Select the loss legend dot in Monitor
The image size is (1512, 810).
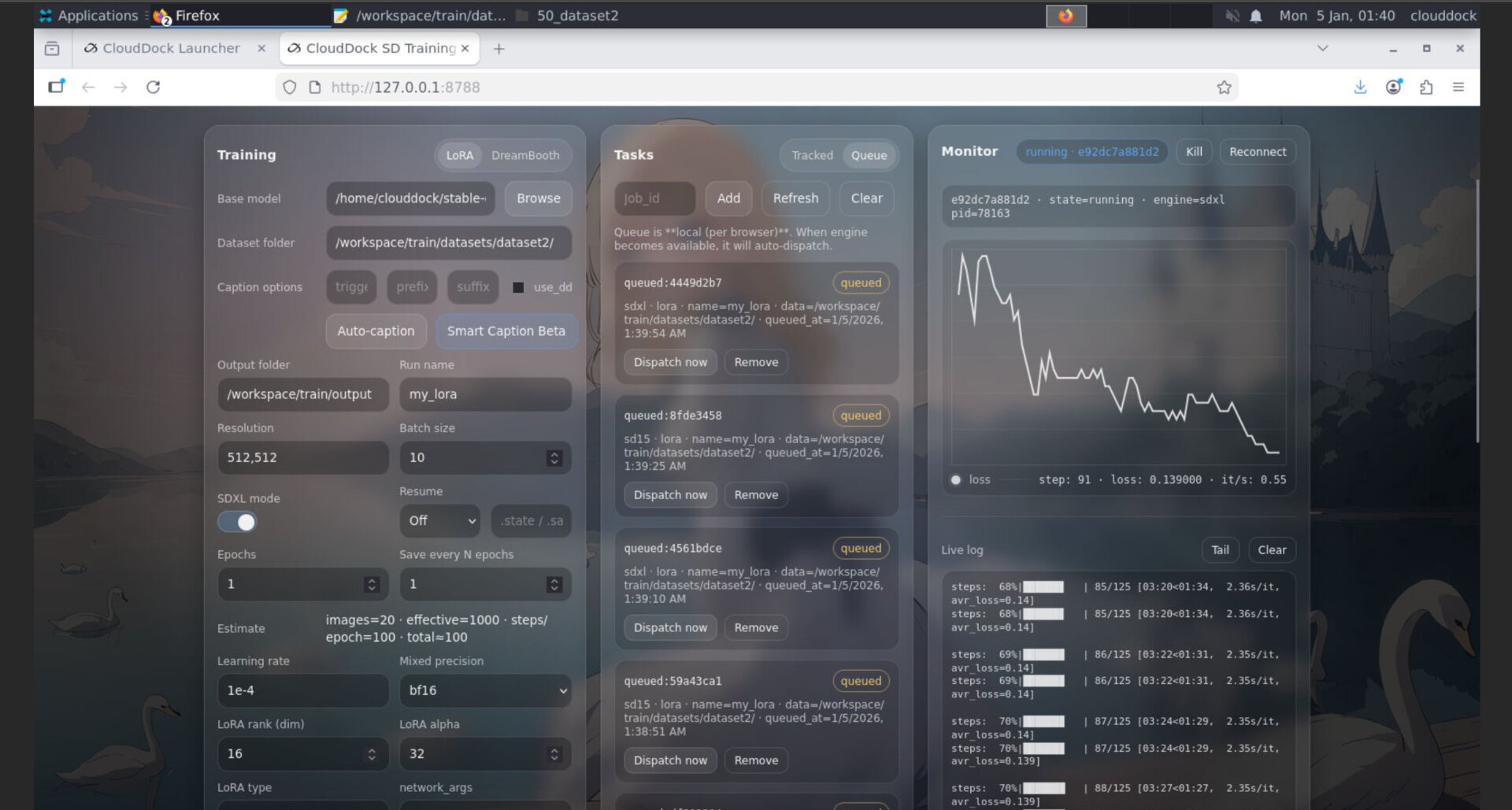pyautogui.click(x=955, y=479)
